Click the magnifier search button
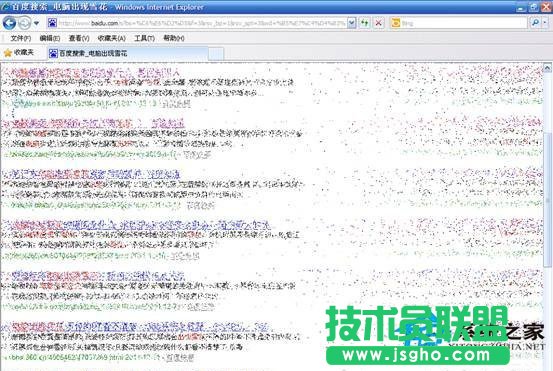 click(x=535, y=23)
